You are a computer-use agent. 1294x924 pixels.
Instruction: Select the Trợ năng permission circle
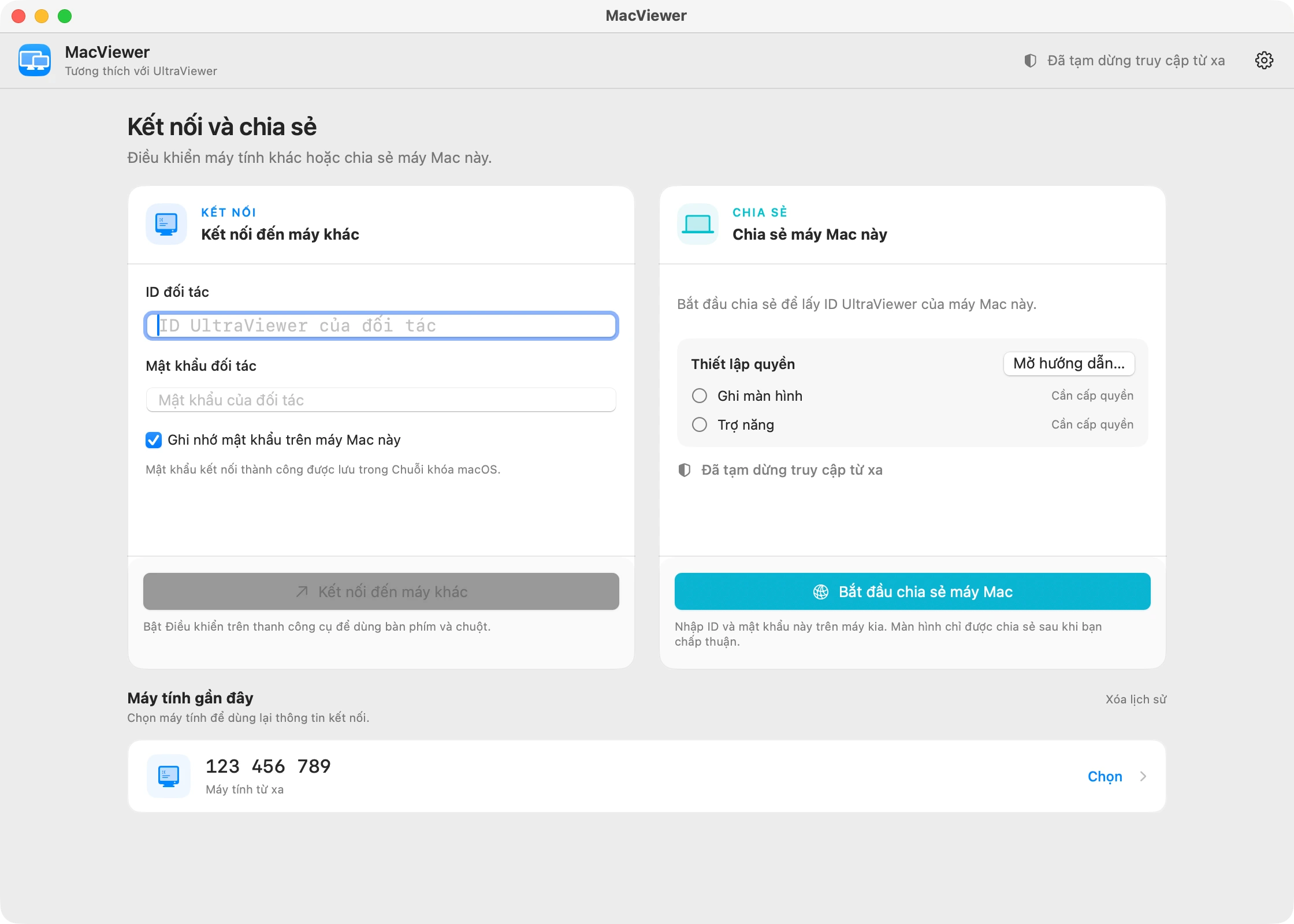point(700,424)
